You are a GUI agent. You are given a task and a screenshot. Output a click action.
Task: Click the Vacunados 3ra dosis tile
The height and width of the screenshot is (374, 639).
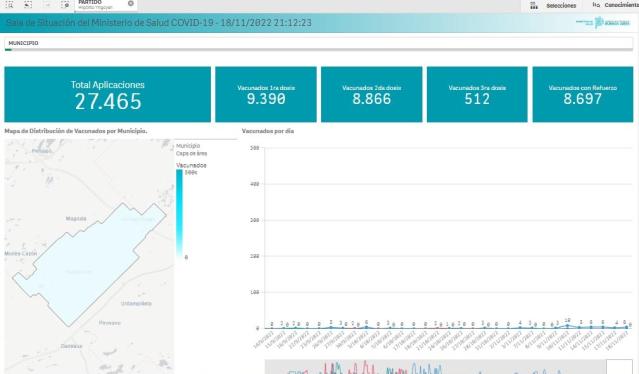(477, 94)
